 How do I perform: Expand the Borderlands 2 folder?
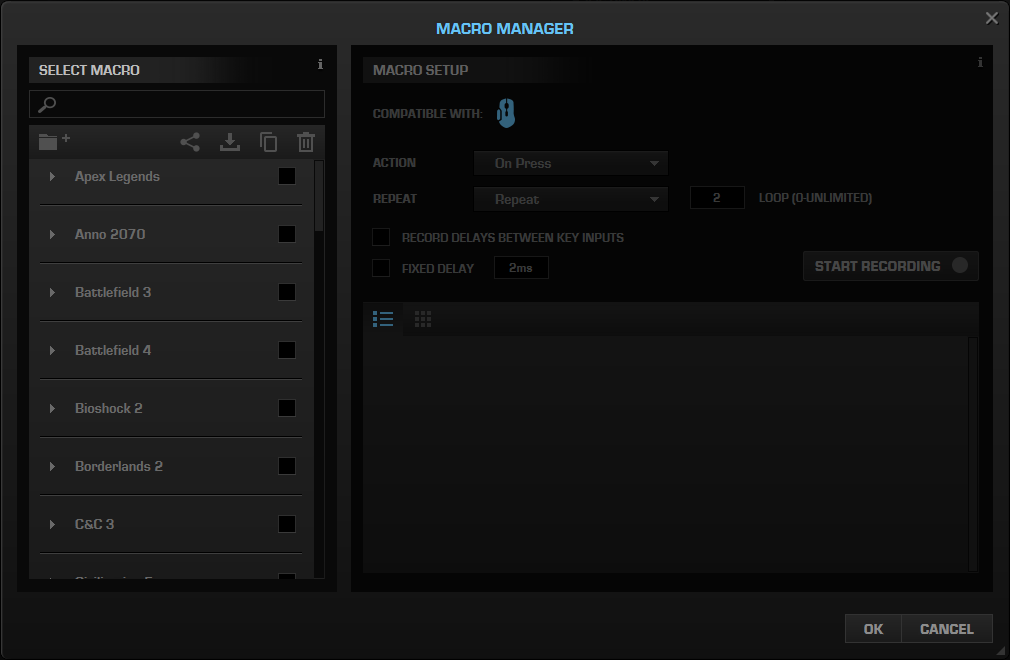tap(52, 466)
